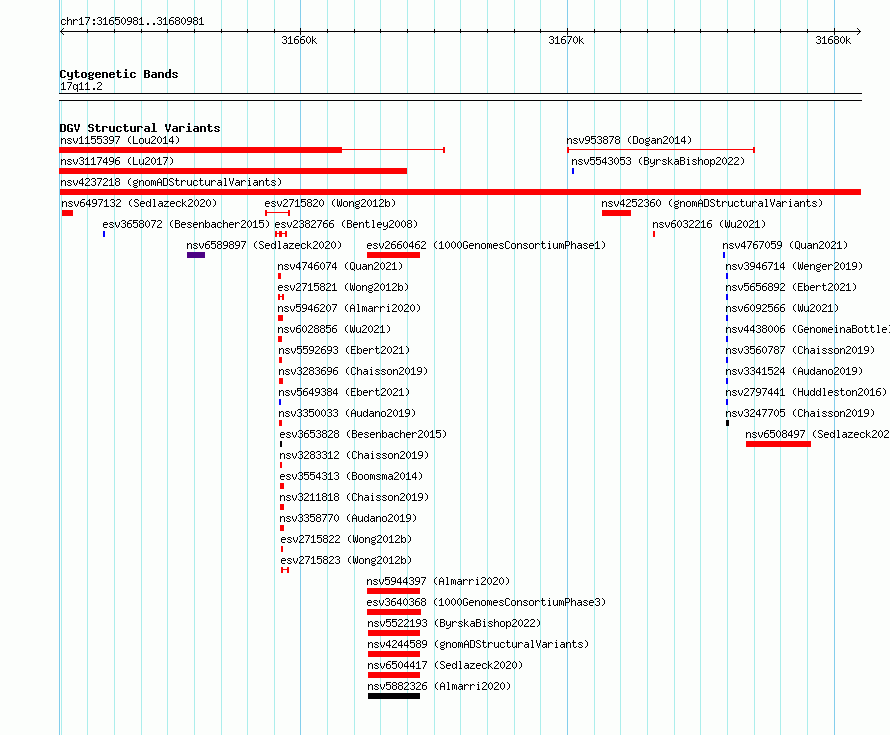The image size is (890, 735).
Task: Open nsv3560787 (Chaisson2019) variant
Action: 800,350
